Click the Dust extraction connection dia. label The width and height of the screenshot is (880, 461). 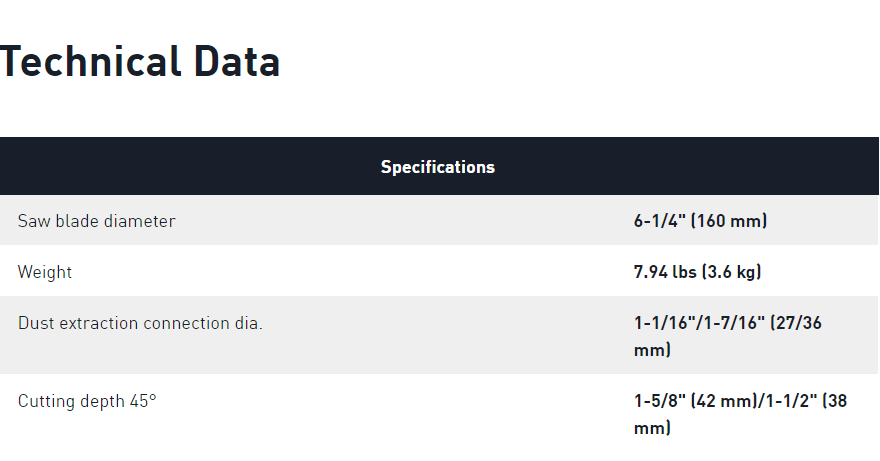click(x=140, y=323)
